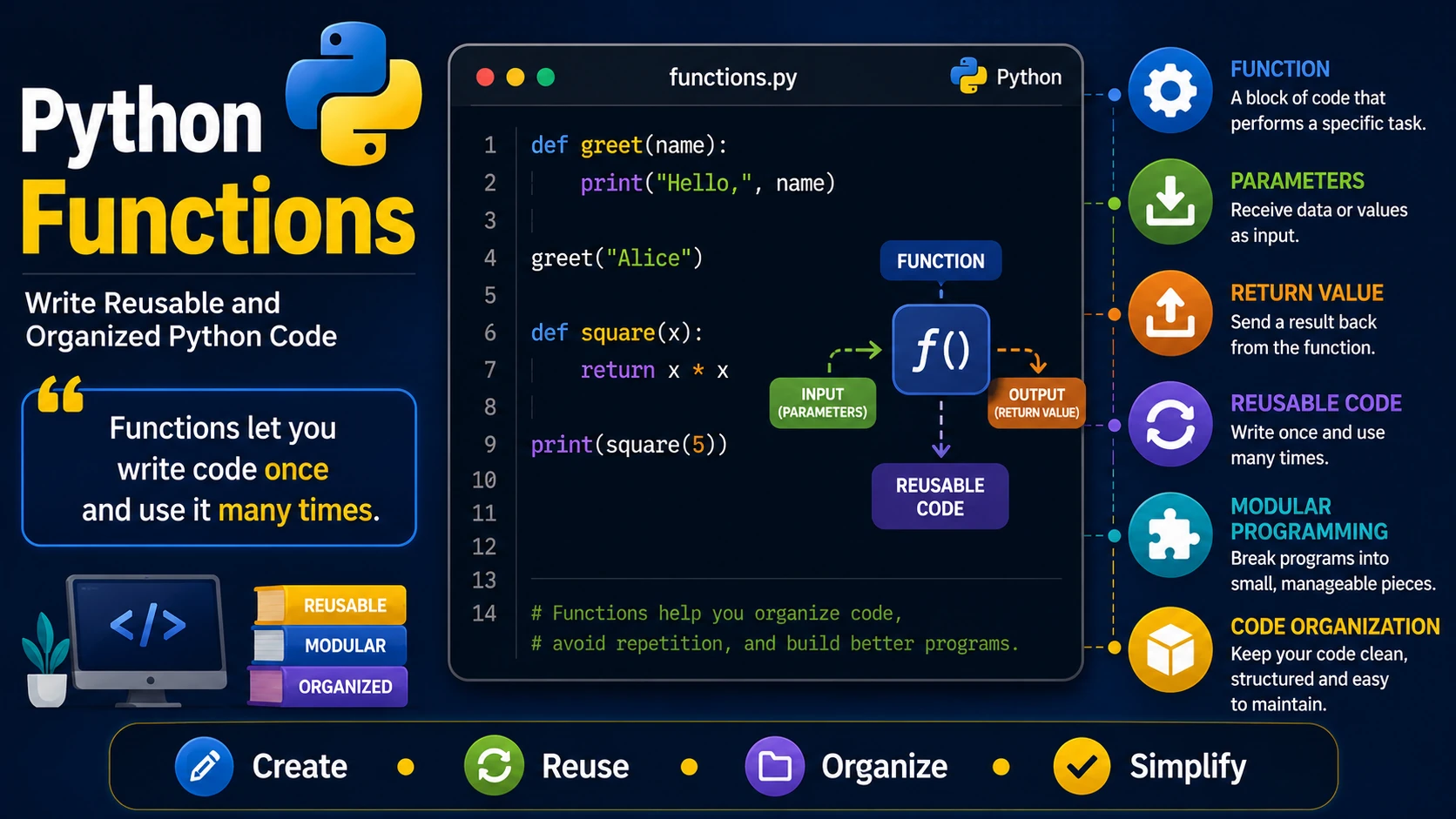Click the f() function box in diagram
Image resolution: width=1456 pixels, height=819 pixels.
tap(940, 349)
